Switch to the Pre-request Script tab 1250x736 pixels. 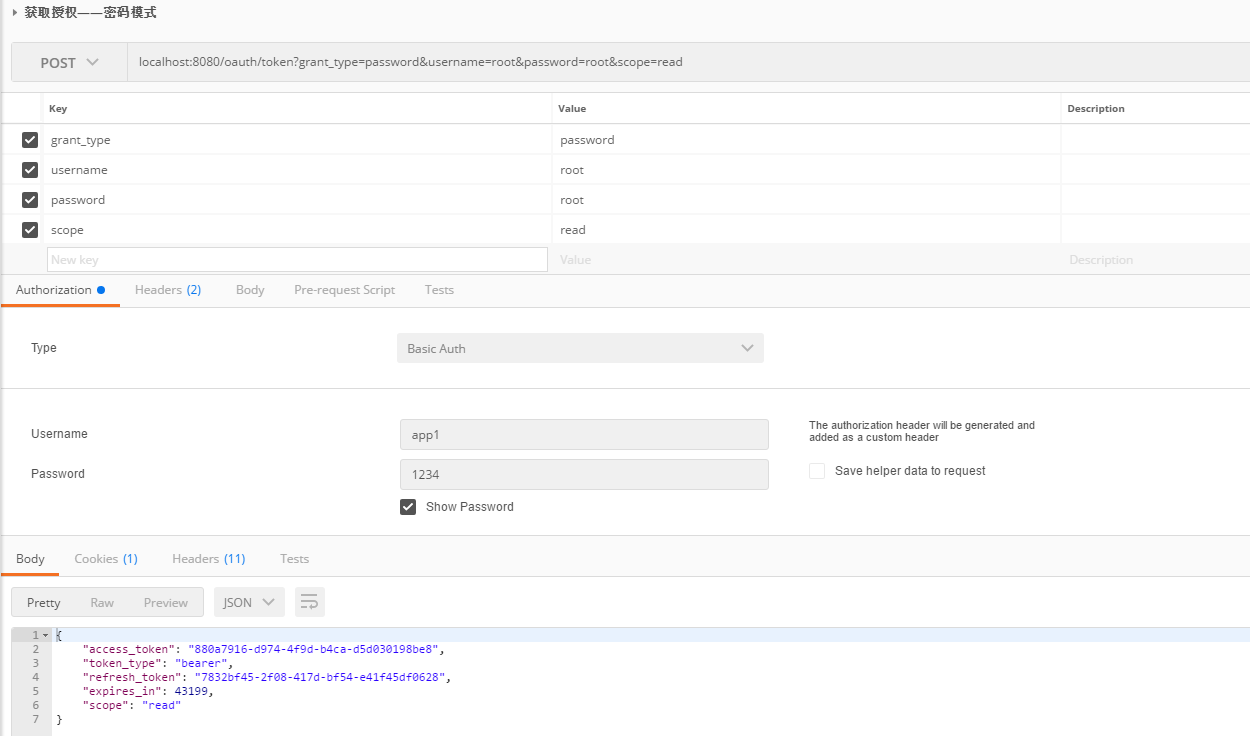coord(344,289)
